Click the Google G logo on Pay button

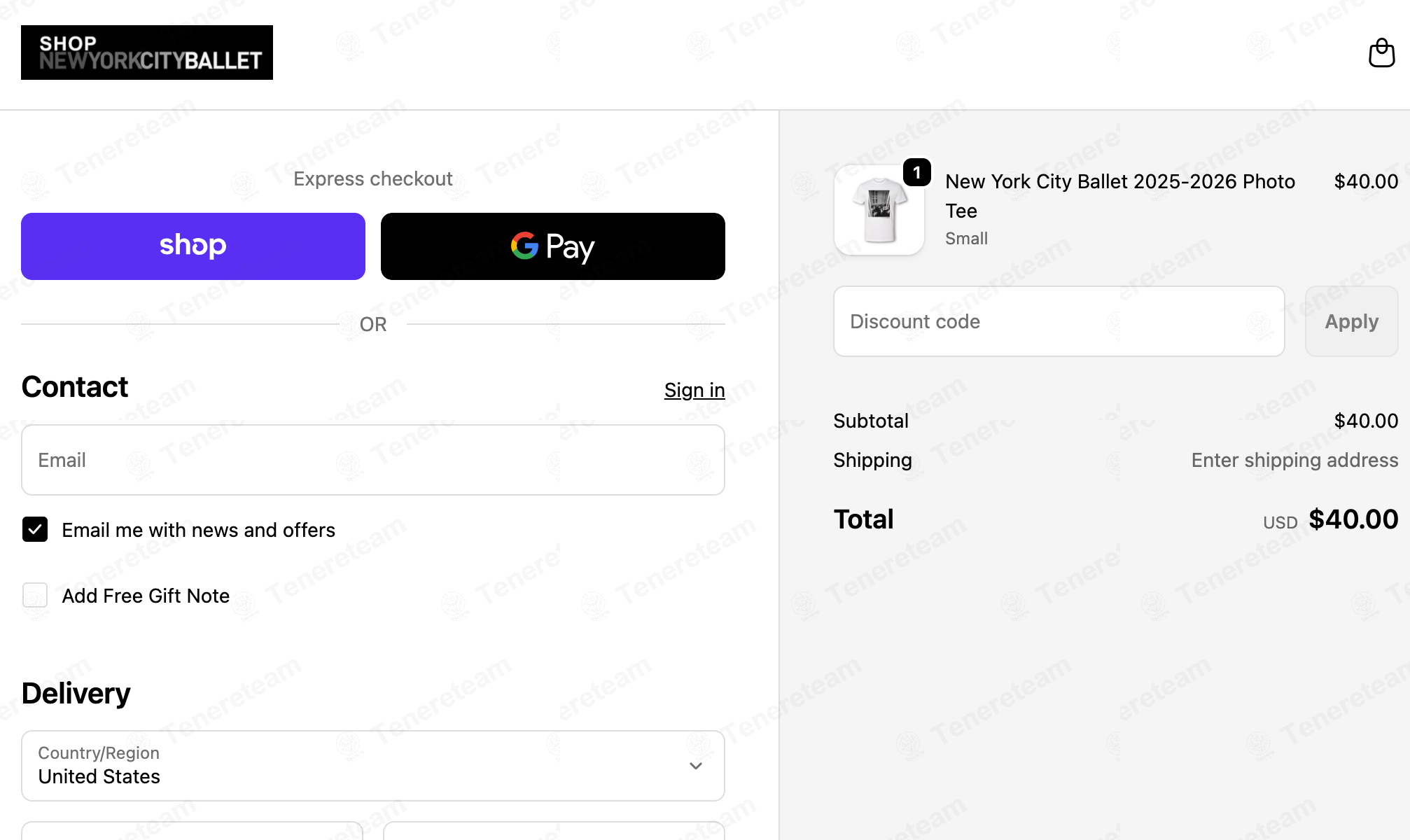click(524, 246)
